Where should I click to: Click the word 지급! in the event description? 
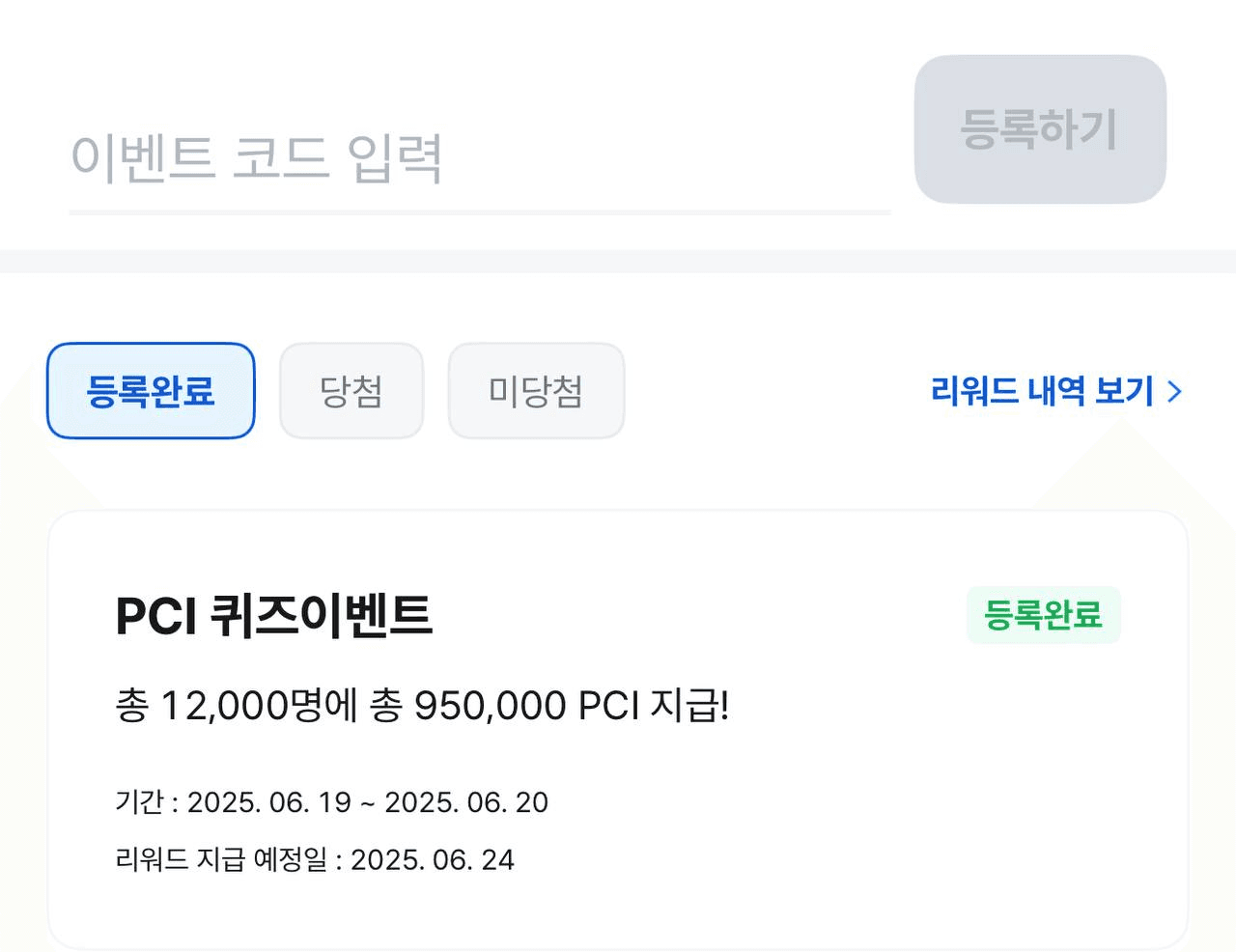click(689, 706)
